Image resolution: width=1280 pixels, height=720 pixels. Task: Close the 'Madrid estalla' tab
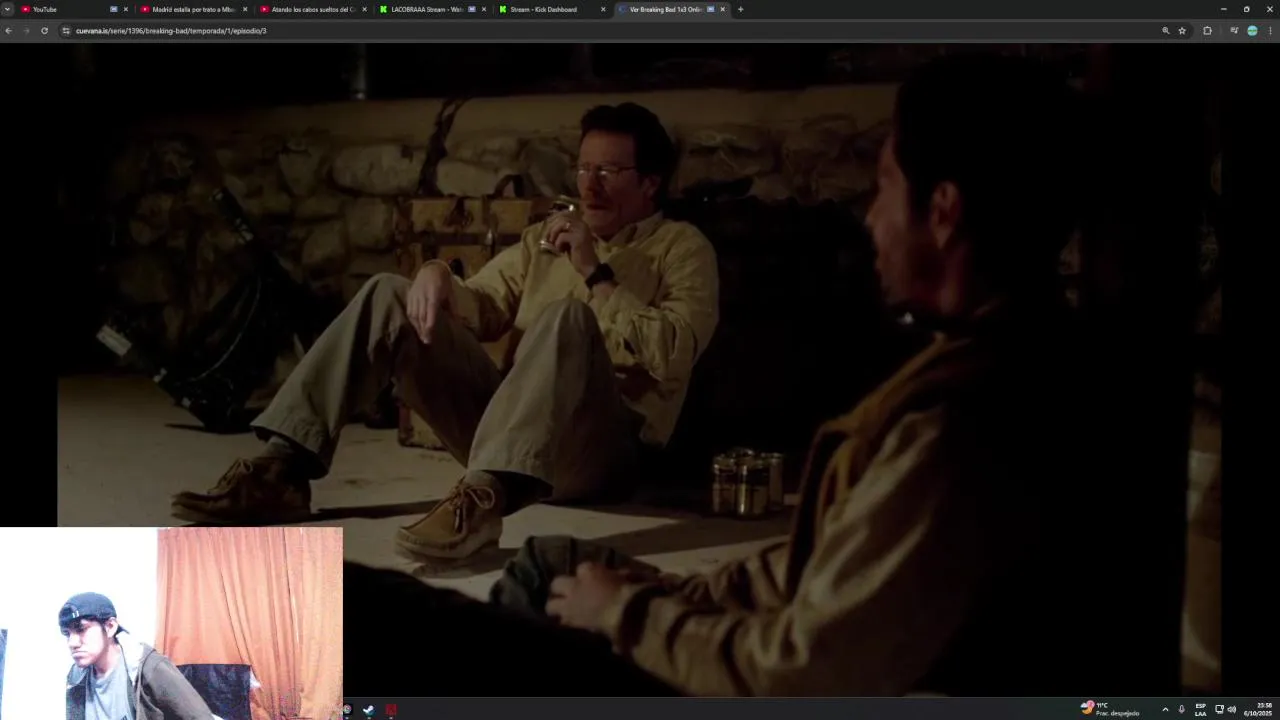[245, 9]
